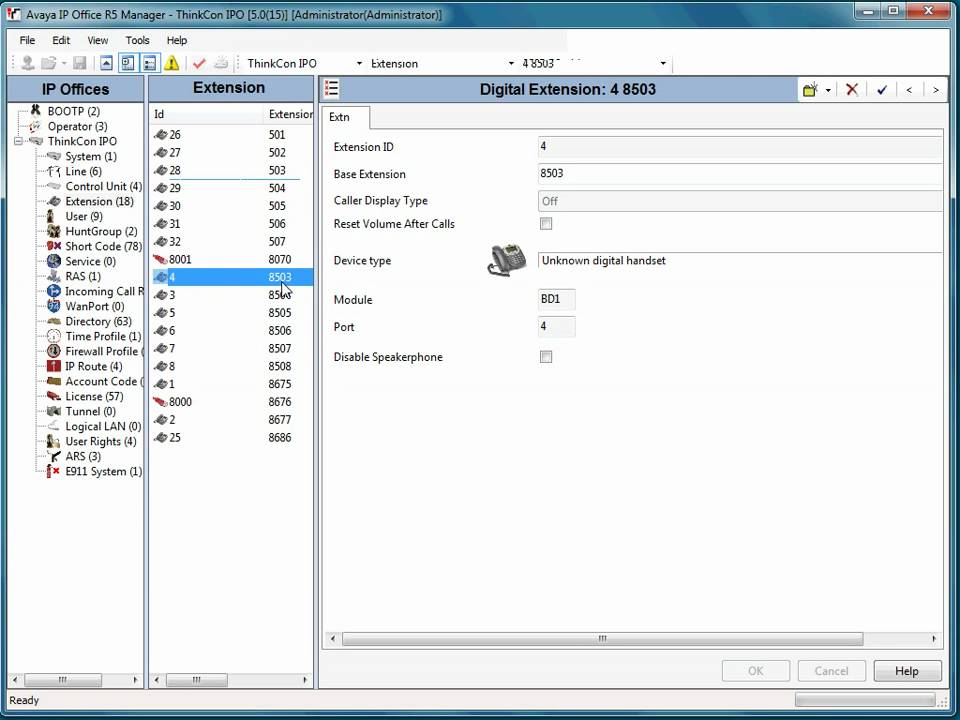960x720 pixels.
Task: Open the Edit menu
Action: click(x=61, y=40)
